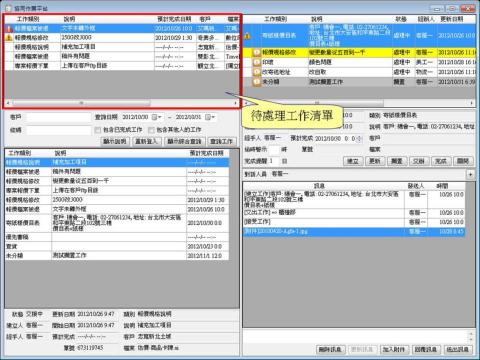Sort pending list by 工作類別 column header
The height and width of the screenshot is (360, 480).
click(x=28, y=19)
